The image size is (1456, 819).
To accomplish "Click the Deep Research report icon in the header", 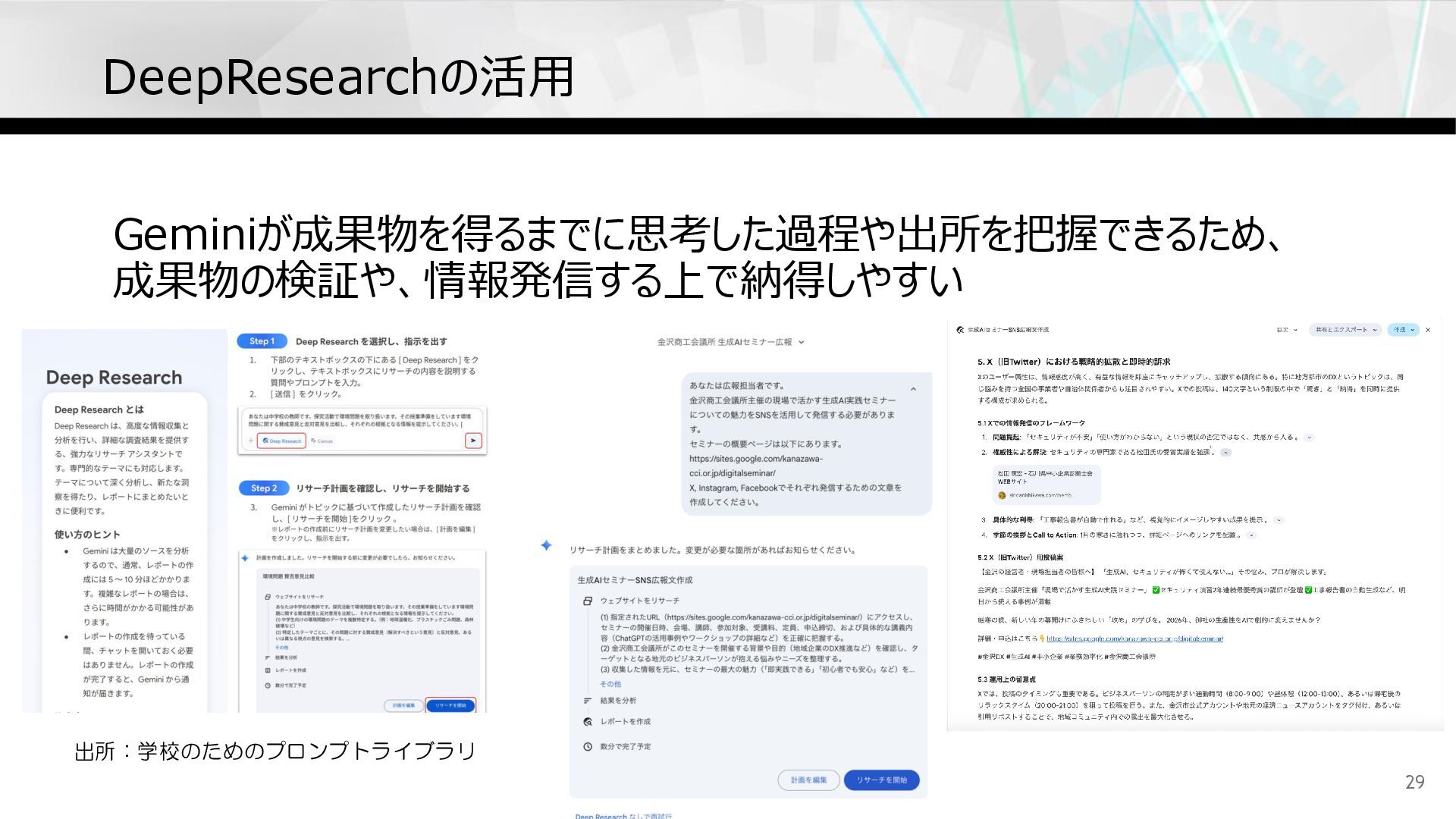I will (960, 330).
